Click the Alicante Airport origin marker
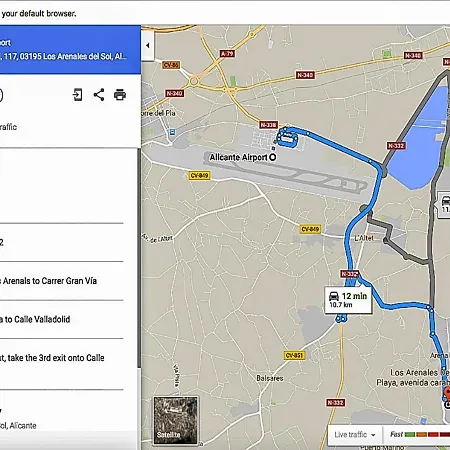Viewport: 450px width, 450px height. tap(273, 157)
